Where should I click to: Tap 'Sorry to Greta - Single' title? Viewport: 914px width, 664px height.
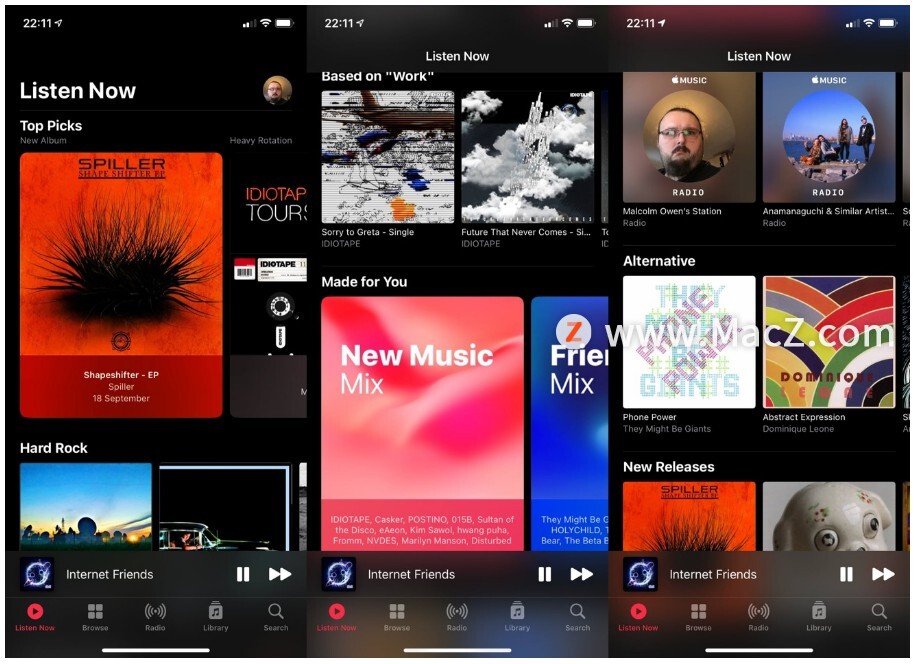click(x=368, y=232)
